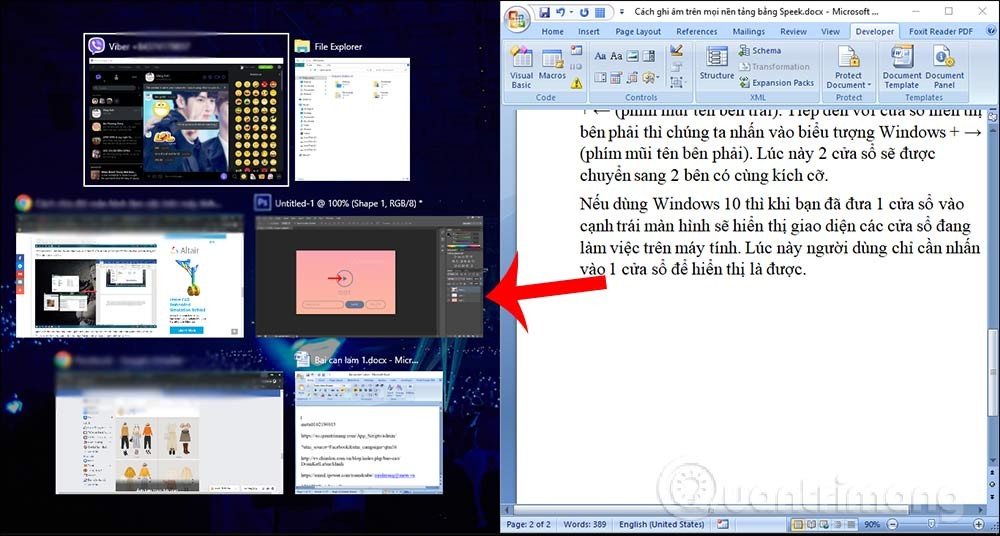This screenshot has width=1000, height=536.
Task: Click the zoom slider handle
Action: pyautogui.click(x=931, y=524)
